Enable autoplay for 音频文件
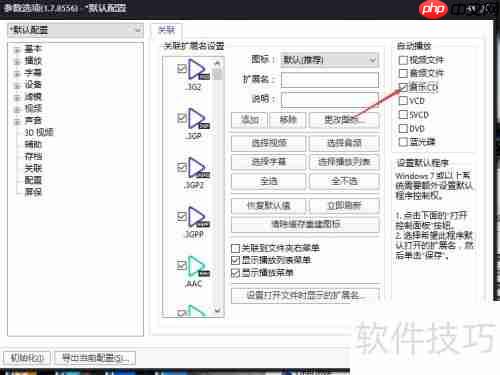 403,73
